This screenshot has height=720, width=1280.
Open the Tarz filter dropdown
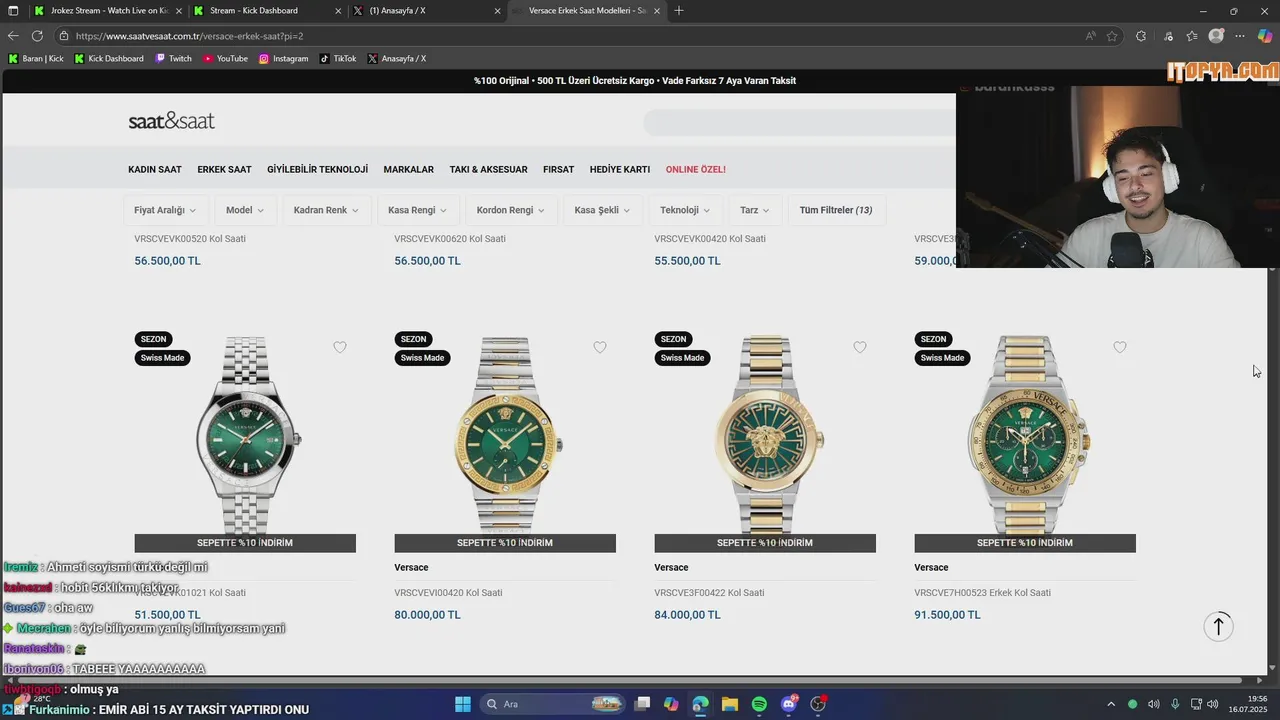point(755,210)
